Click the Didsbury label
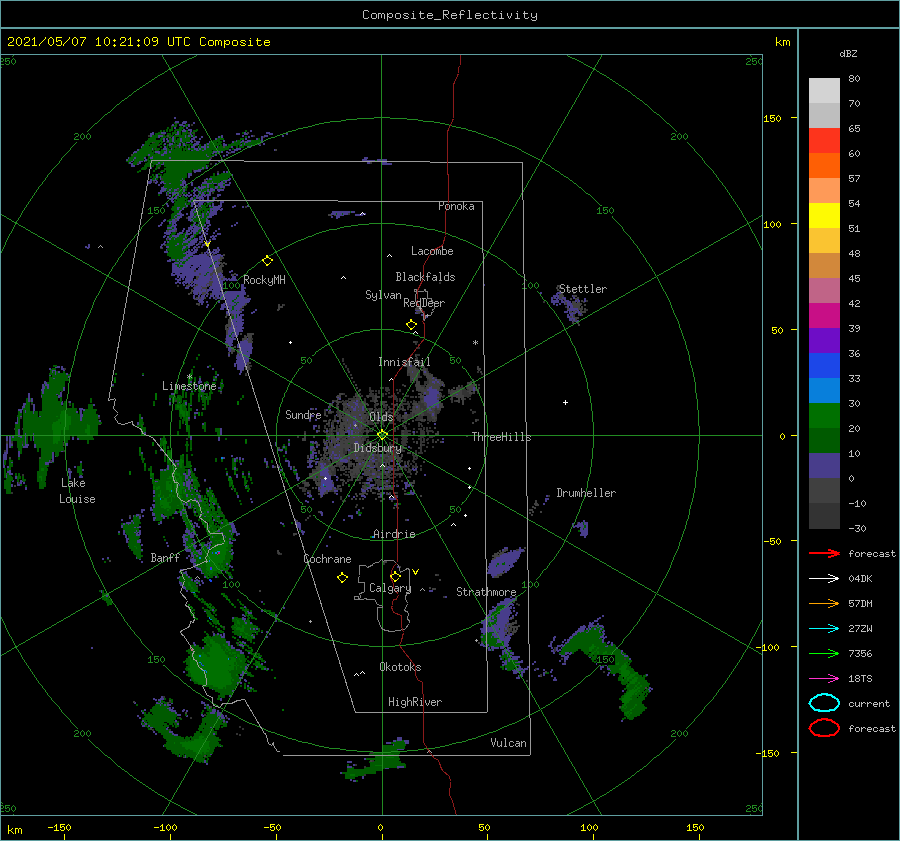This screenshot has width=900, height=841. [x=378, y=448]
